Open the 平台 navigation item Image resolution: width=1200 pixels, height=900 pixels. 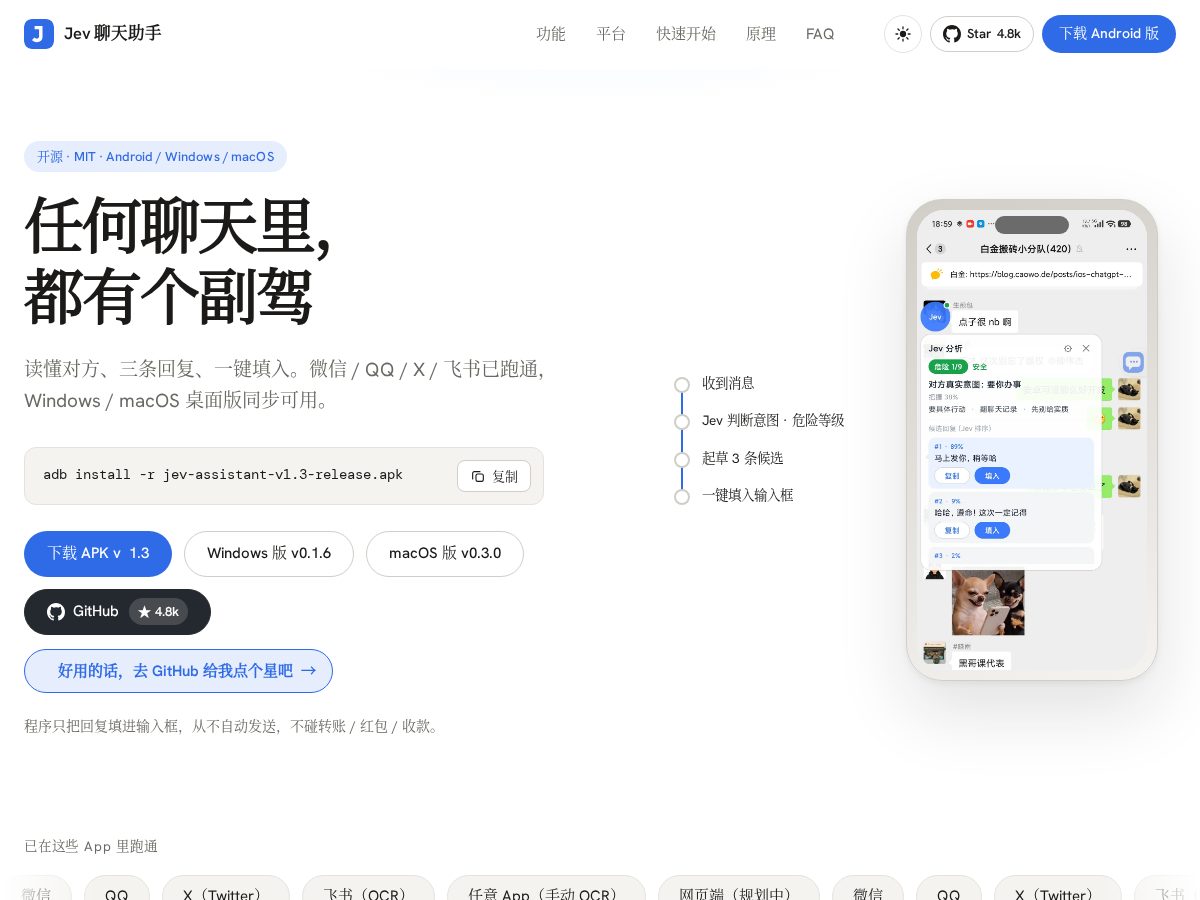pyautogui.click(x=611, y=34)
